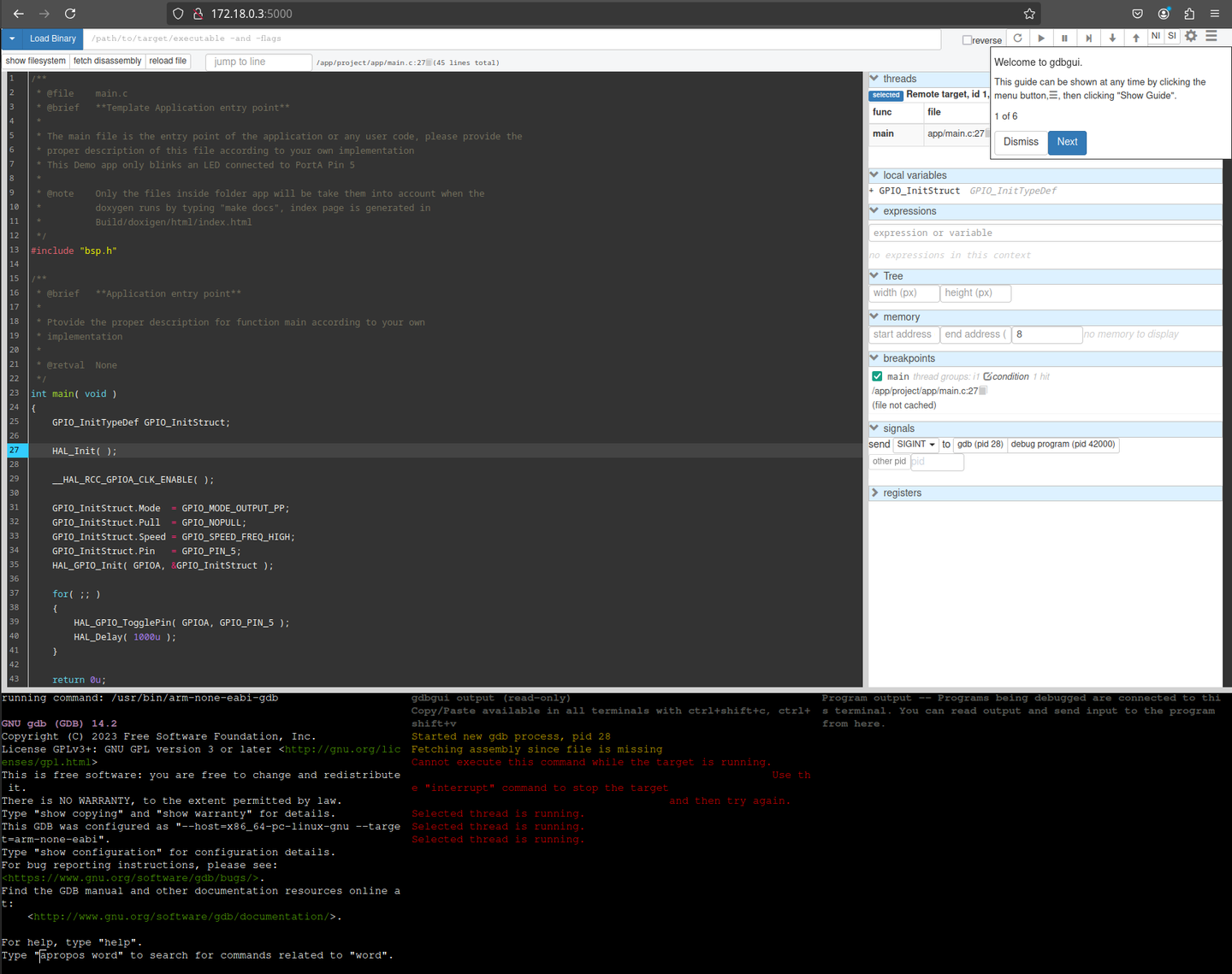Viewport: 1232px width, 974px height.
Task: Click the SI step-instruction button
Action: [1172, 36]
